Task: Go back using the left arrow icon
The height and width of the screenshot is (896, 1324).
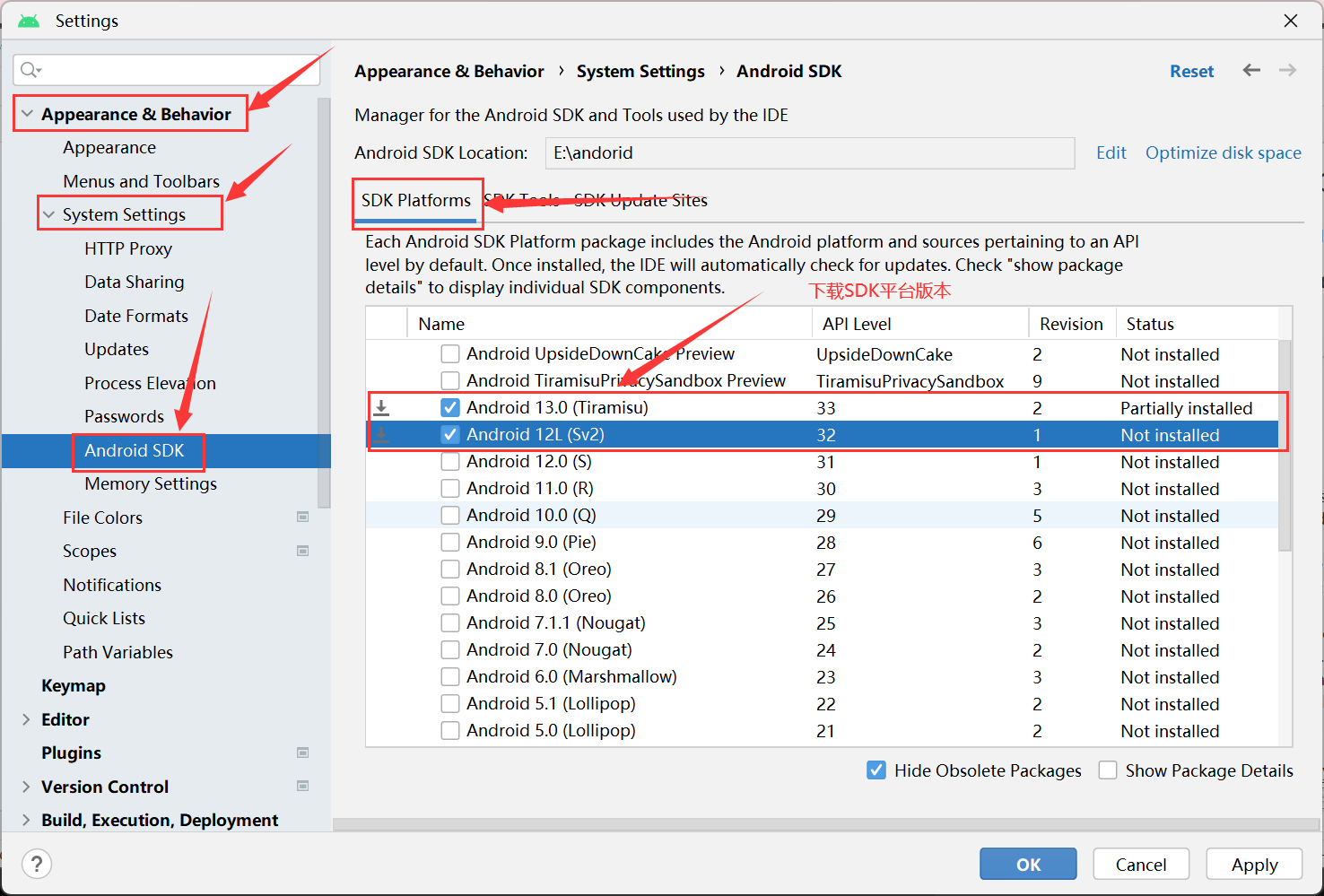Action: 1251,70
